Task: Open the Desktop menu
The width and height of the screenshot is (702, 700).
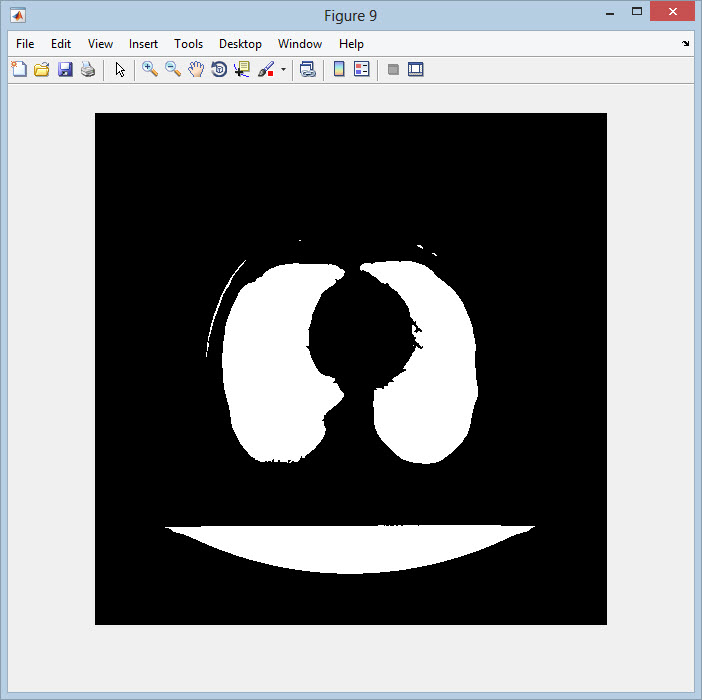Action: [x=240, y=44]
